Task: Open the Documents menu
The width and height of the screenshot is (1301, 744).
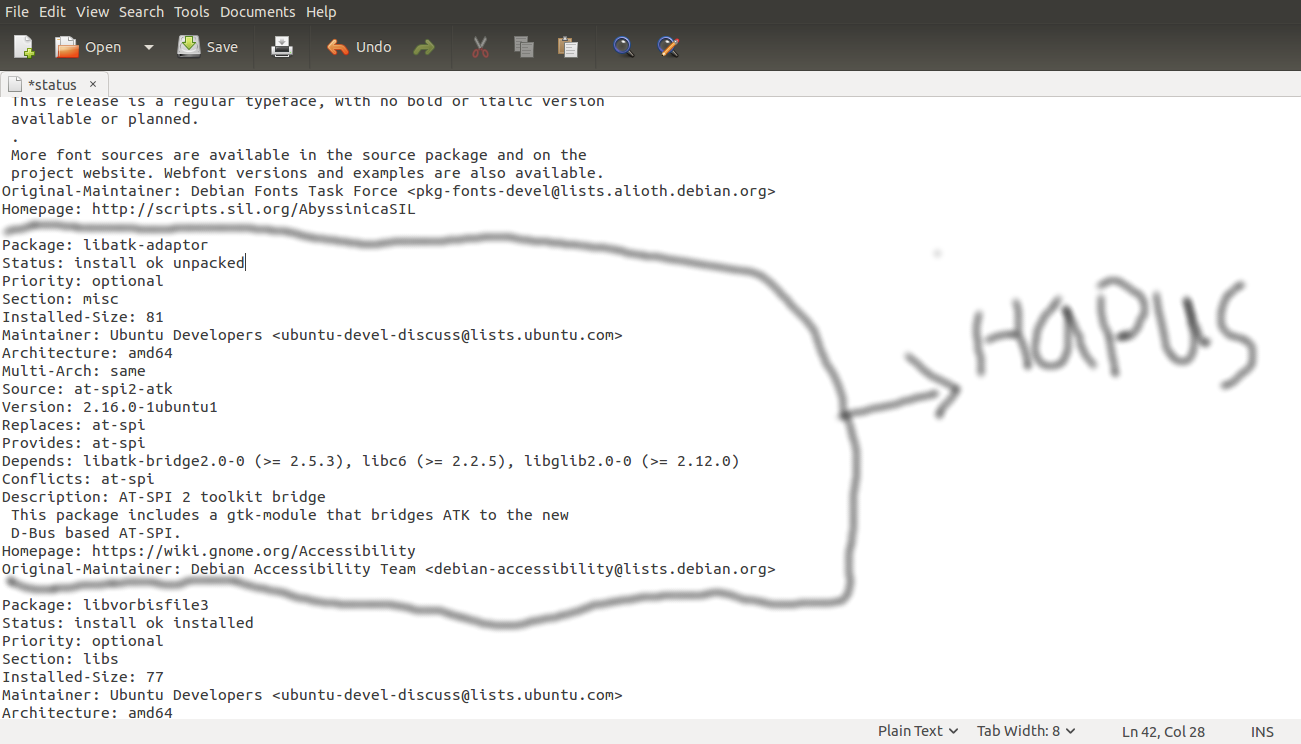Action: click(258, 12)
